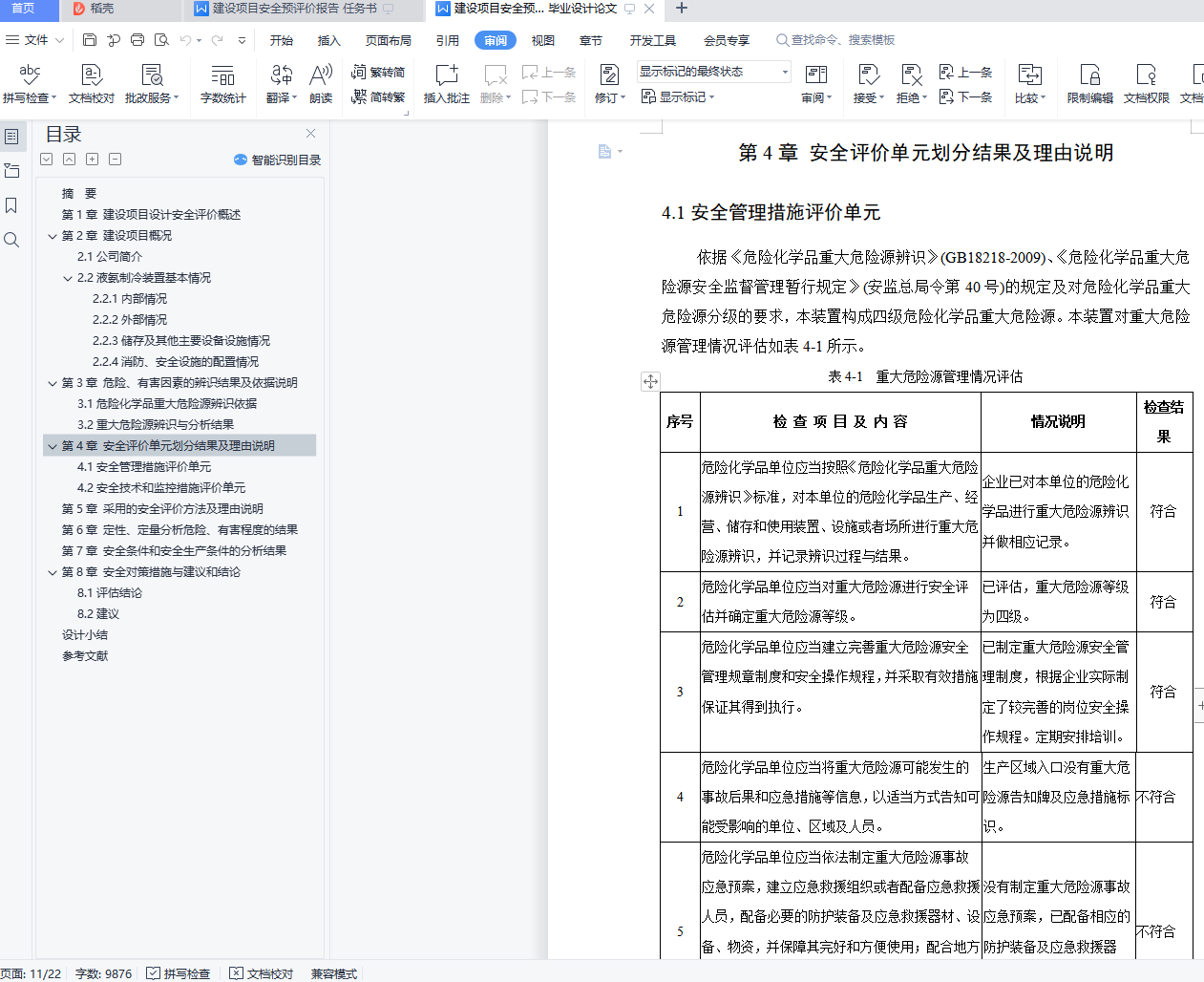This screenshot has width=1204, height=982.
Task: Click the bookmark icon in left sidebar
Action: [x=11, y=205]
